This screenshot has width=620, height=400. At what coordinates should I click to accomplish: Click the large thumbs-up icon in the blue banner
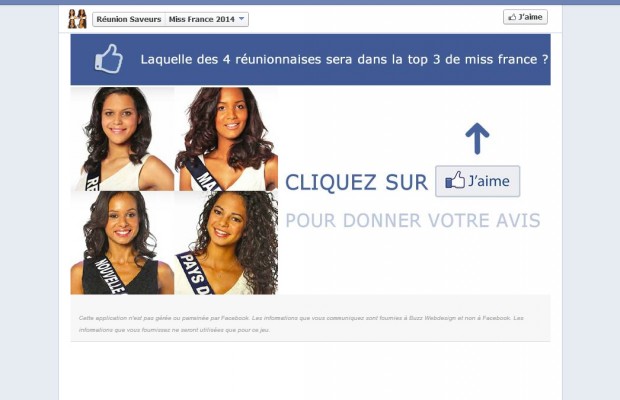(x=108, y=58)
